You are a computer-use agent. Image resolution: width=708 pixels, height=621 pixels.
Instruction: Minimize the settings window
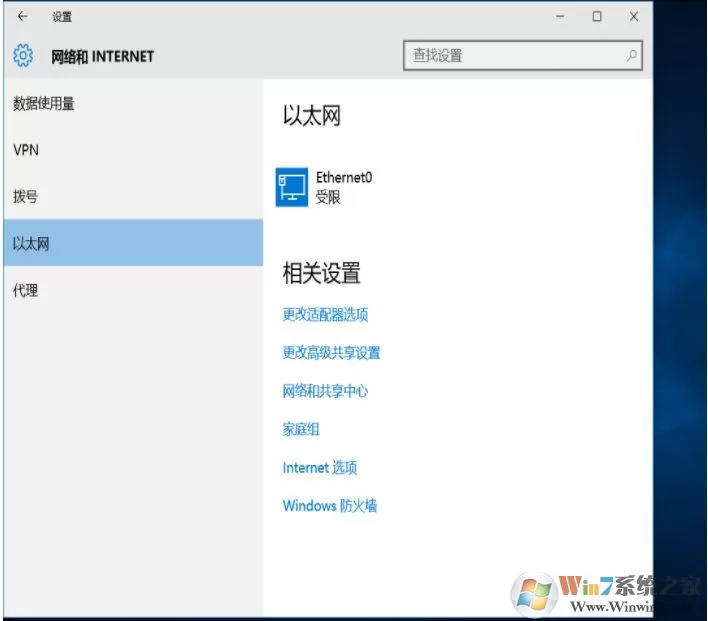[x=560, y=17]
